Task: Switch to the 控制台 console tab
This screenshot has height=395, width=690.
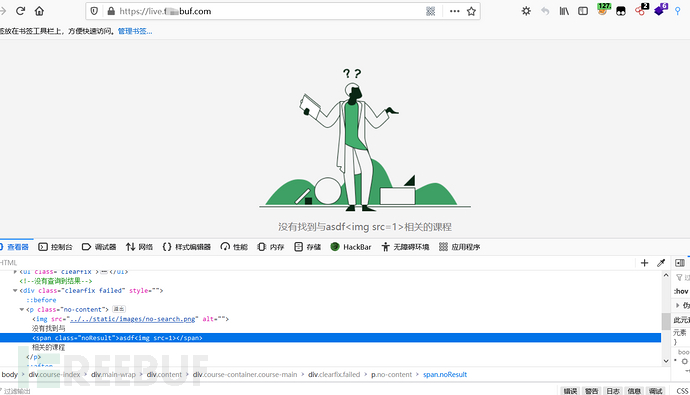Action: coord(55,247)
